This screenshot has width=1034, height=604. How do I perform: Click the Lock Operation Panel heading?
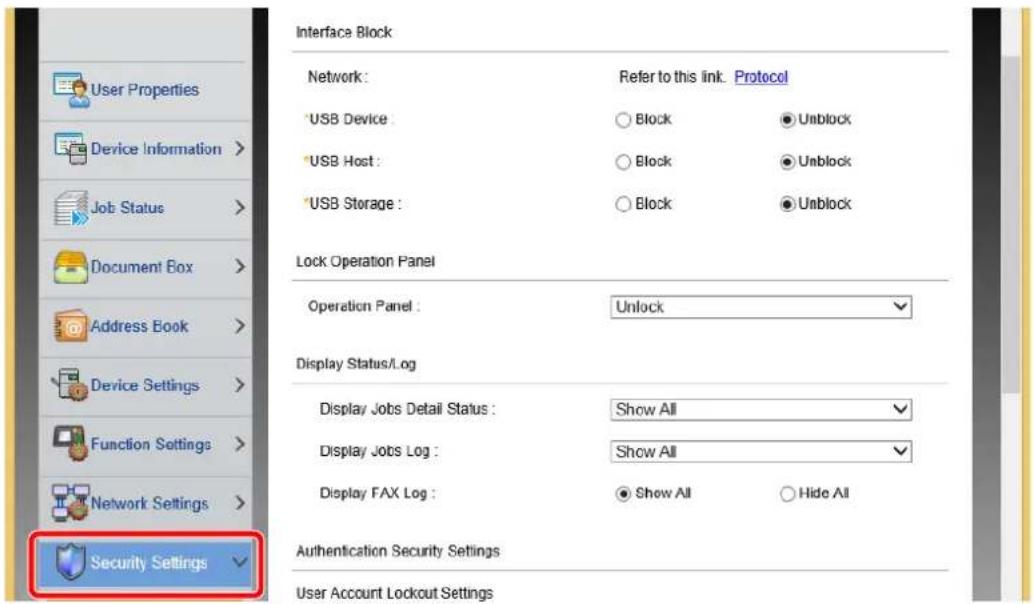click(365, 261)
